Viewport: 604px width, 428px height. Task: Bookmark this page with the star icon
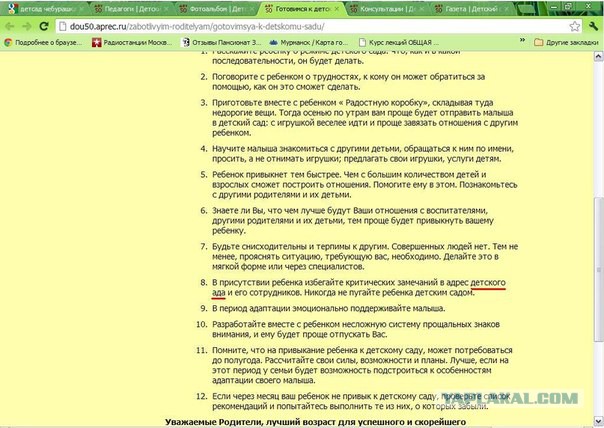(574, 26)
